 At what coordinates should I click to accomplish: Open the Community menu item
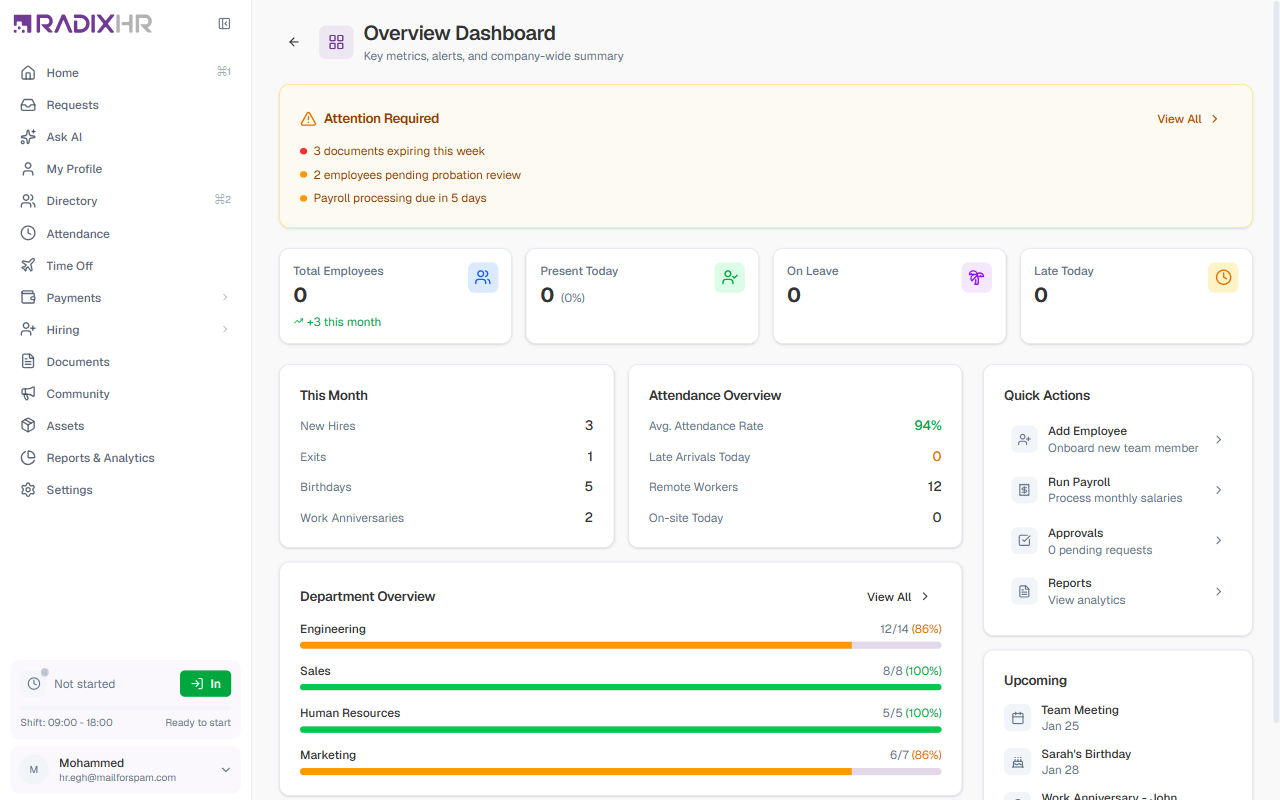pos(125,393)
